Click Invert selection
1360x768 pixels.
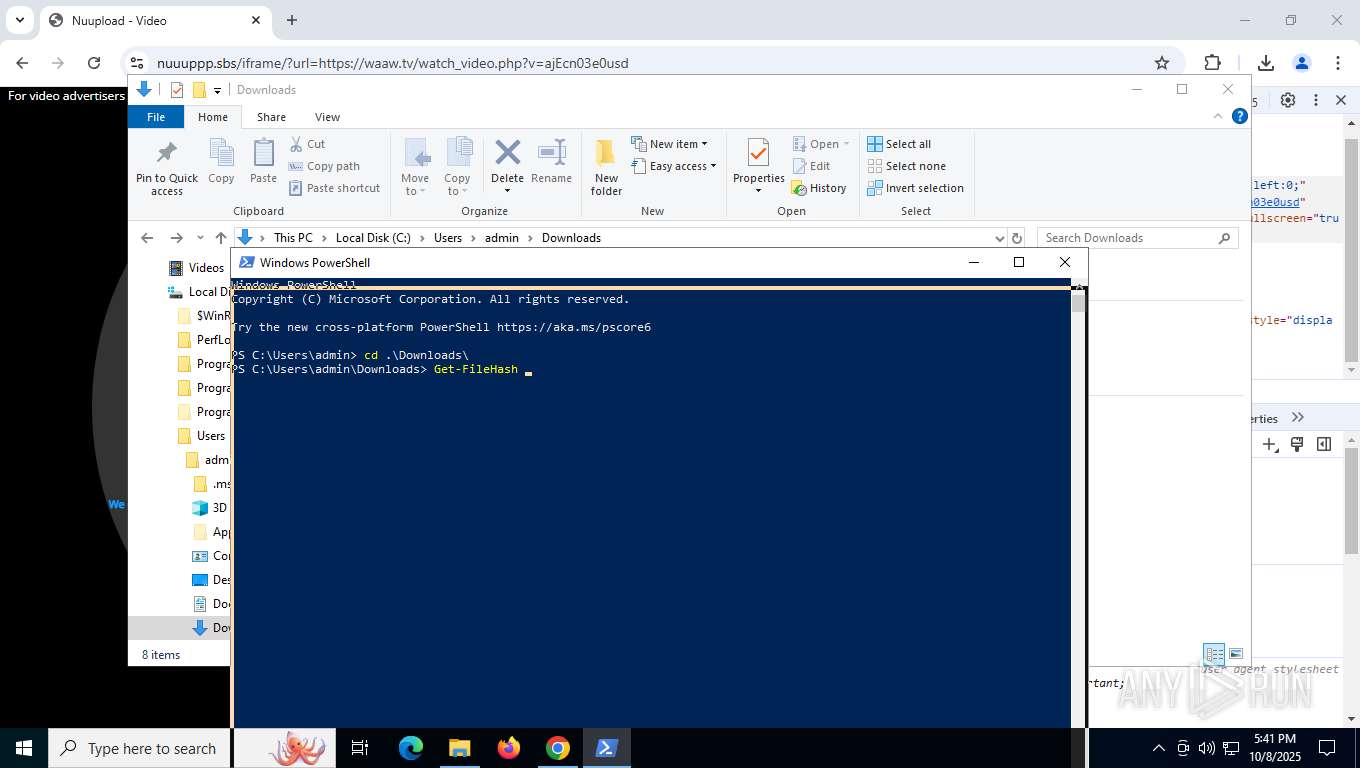click(x=915, y=188)
